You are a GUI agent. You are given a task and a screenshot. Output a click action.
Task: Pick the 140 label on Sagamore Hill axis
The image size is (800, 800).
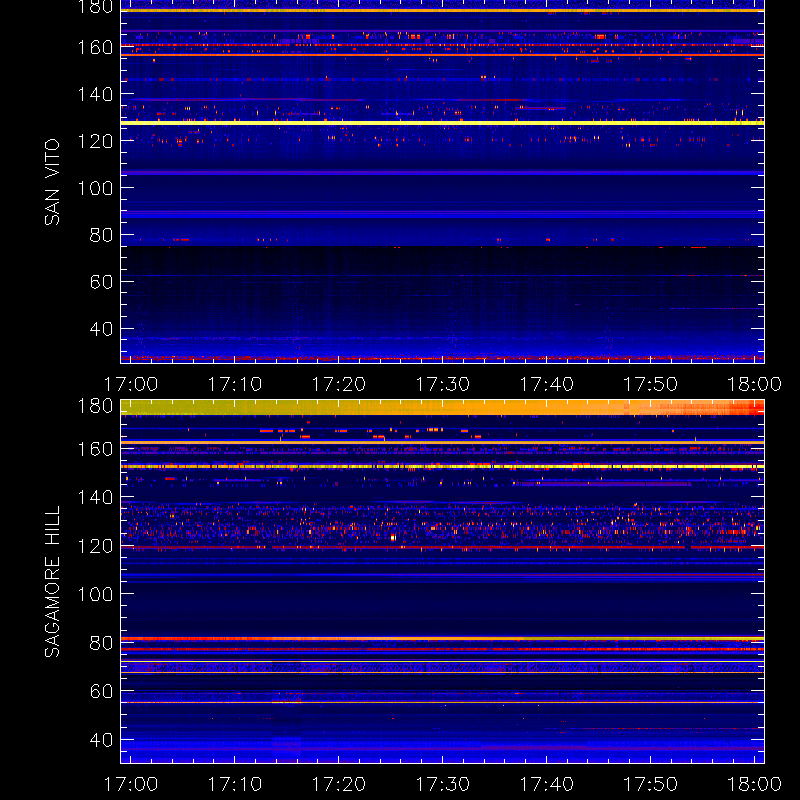point(95,497)
